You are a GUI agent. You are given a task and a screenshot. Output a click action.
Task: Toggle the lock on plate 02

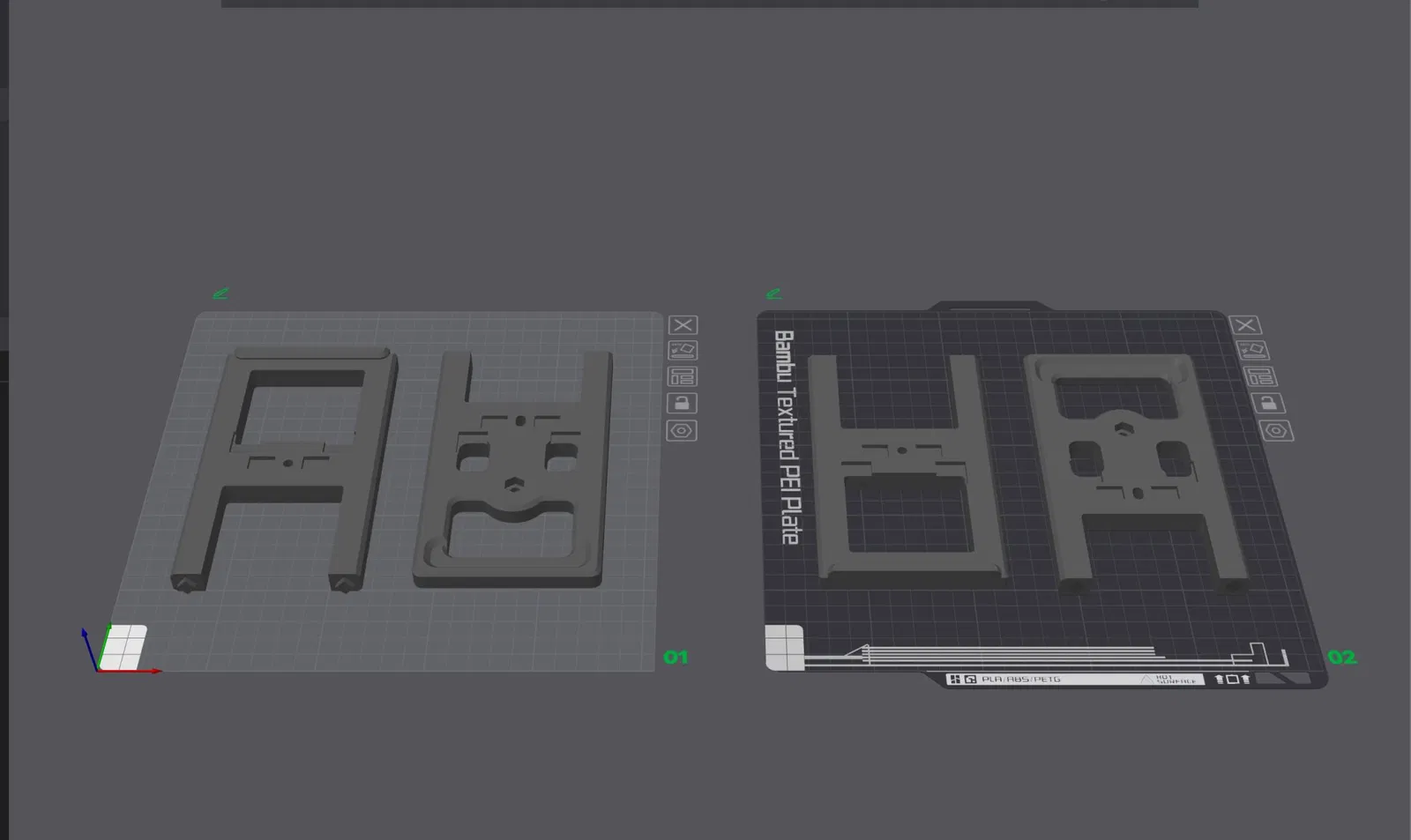pos(1268,404)
